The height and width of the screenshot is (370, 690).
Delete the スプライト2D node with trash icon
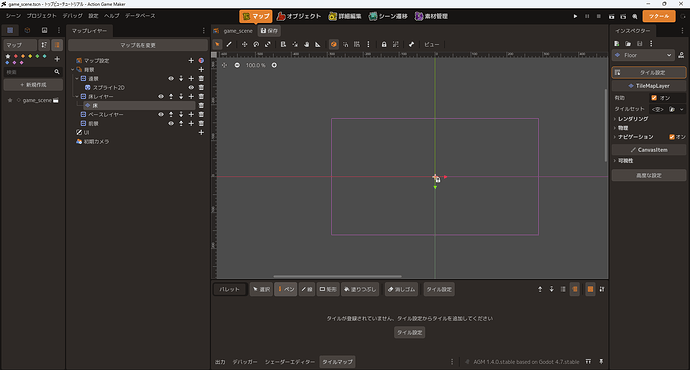click(201, 88)
